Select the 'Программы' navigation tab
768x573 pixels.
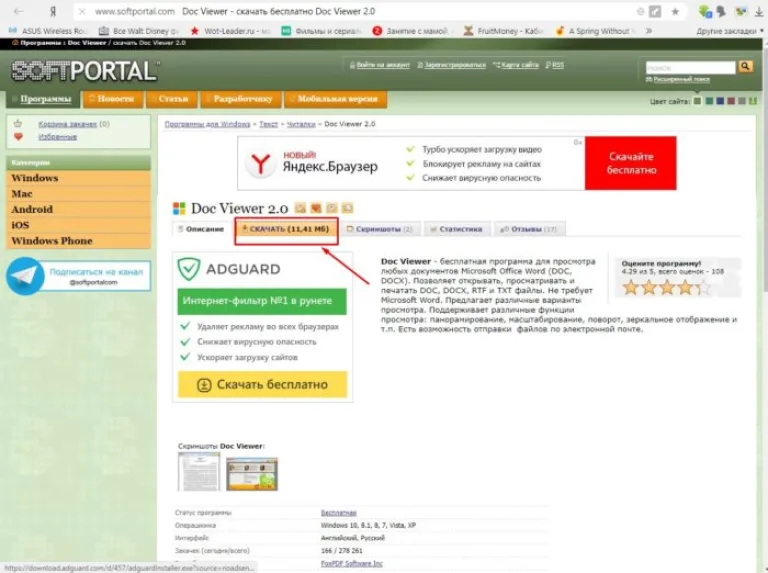43,99
